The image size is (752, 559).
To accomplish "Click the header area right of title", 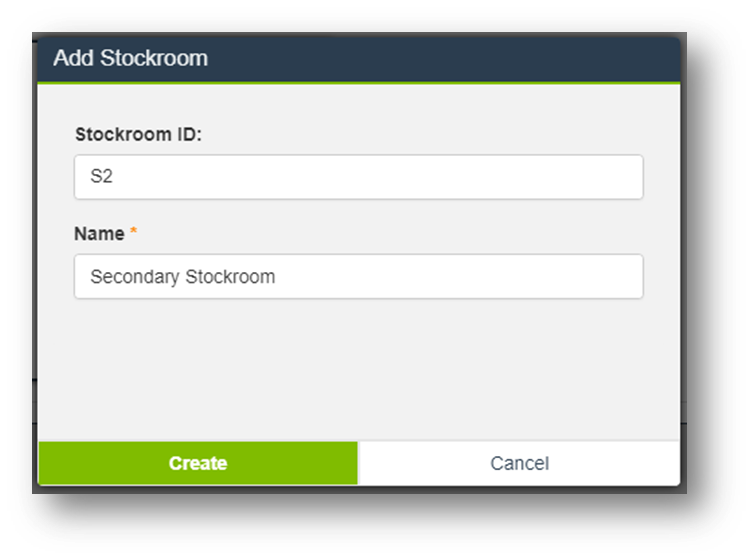I will (x=500, y=58).
